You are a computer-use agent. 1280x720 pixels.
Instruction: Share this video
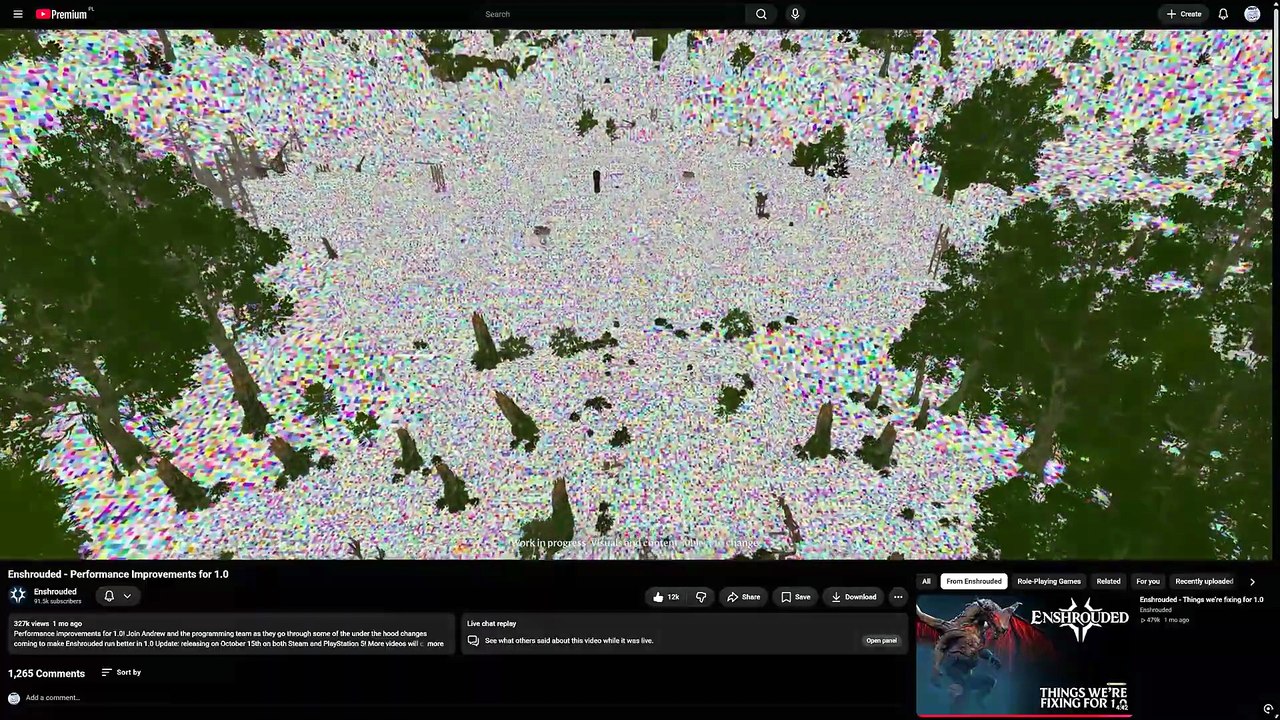click(743, 597)
